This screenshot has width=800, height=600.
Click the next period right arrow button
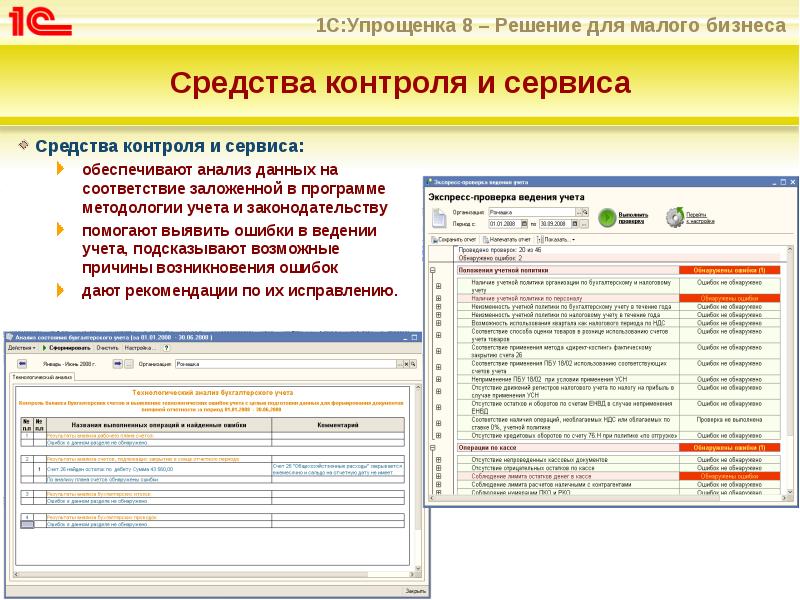point(117,364)
